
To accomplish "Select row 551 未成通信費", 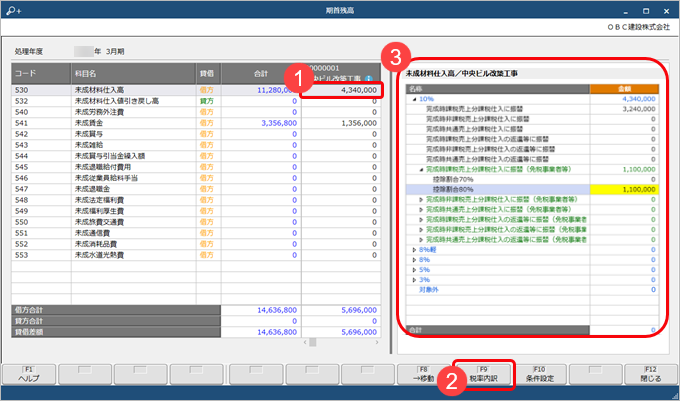I will pos(196,233).
